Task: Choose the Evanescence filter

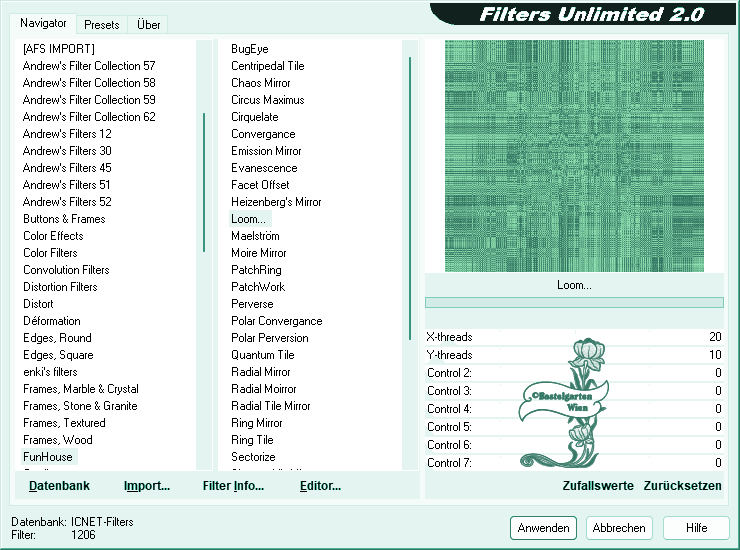Action: click(x=264, y=168)
